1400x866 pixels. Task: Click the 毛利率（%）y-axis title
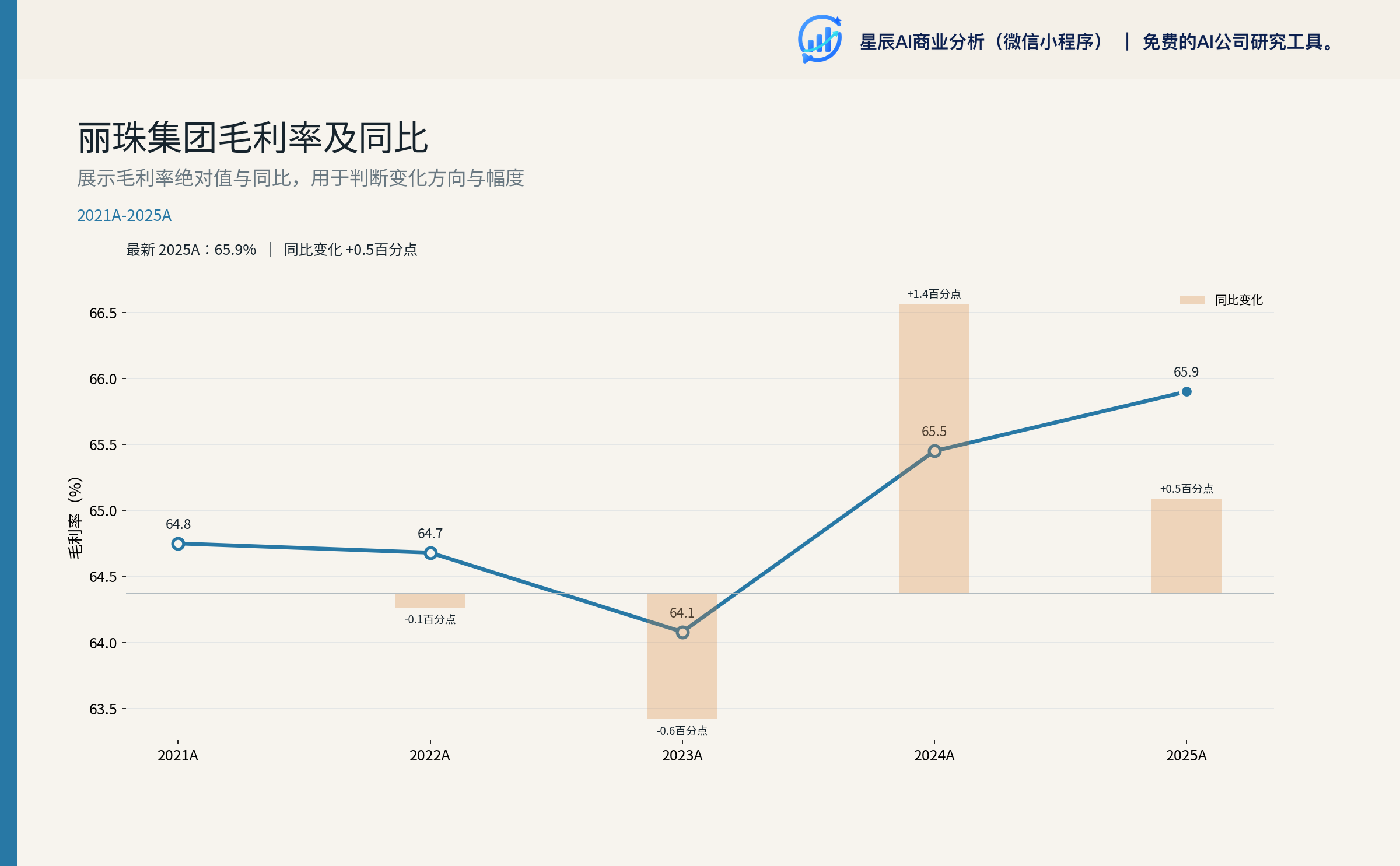coord(75,518)
